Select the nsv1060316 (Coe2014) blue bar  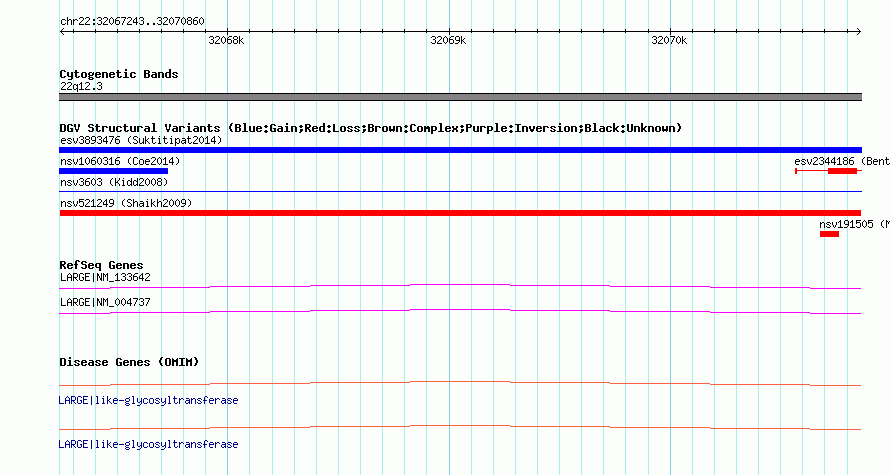114,171
